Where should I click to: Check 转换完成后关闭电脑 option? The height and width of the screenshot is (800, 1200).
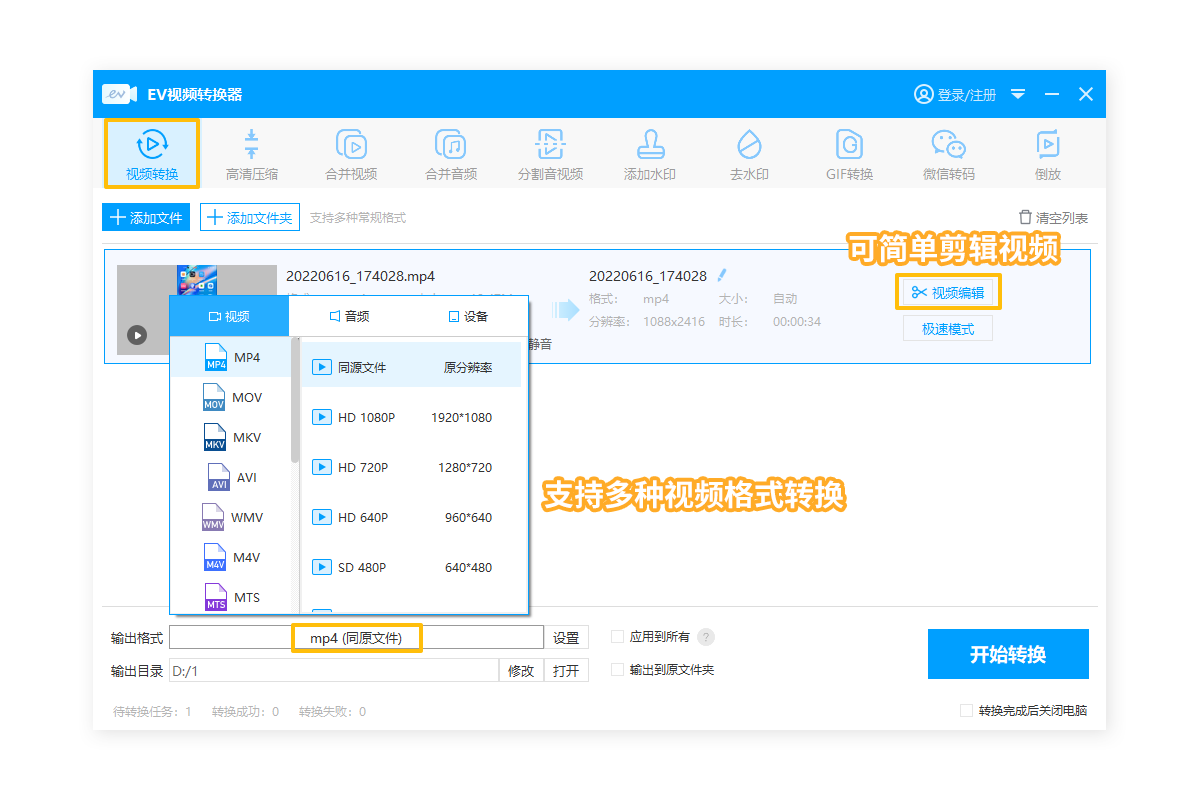pos(966,711)
